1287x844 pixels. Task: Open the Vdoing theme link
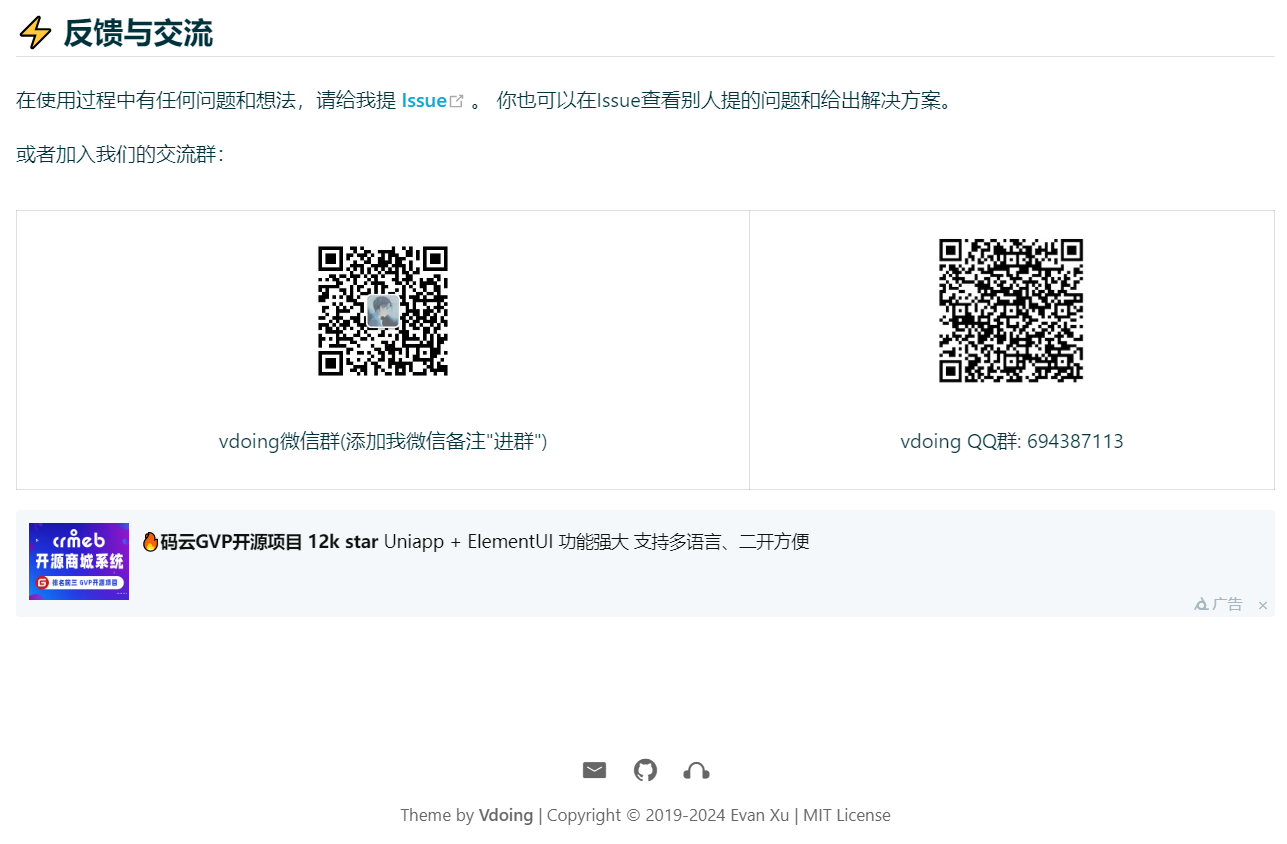click(x=506, y=815)
